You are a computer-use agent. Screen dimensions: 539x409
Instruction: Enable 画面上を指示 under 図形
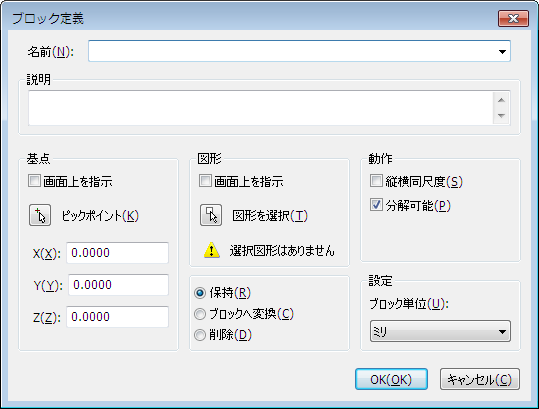tap(205, 181)
